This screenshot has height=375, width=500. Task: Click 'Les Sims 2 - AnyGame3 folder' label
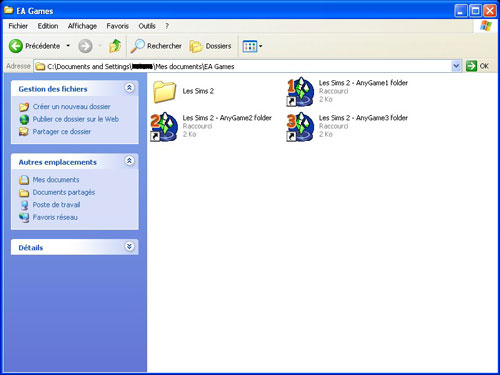(363, 118)
